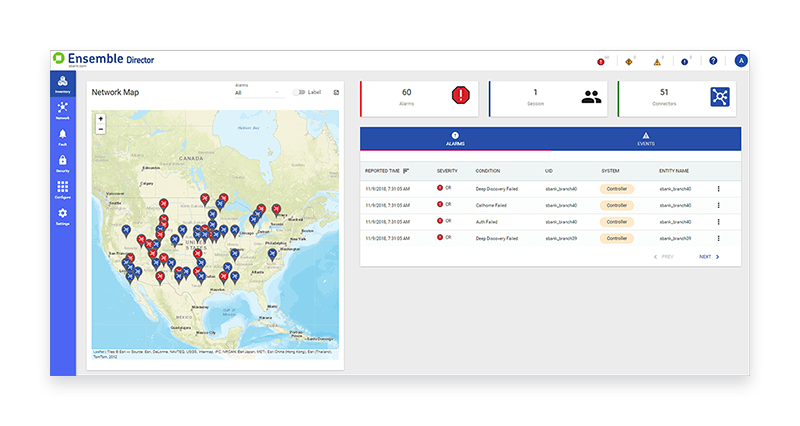Select the Alarms tab
Image resolution: width=800 pixels, height=426 pixels.
(455, 138)
